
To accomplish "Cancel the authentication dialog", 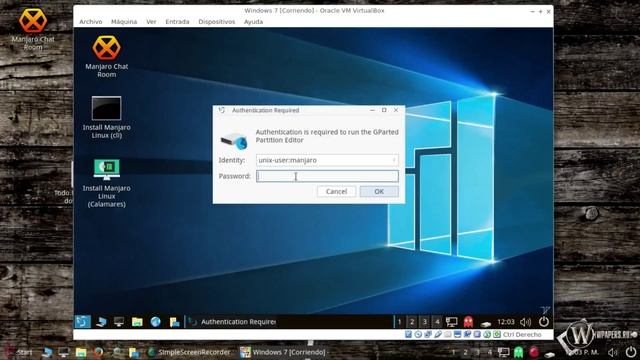I will click(x=336, y=191).
